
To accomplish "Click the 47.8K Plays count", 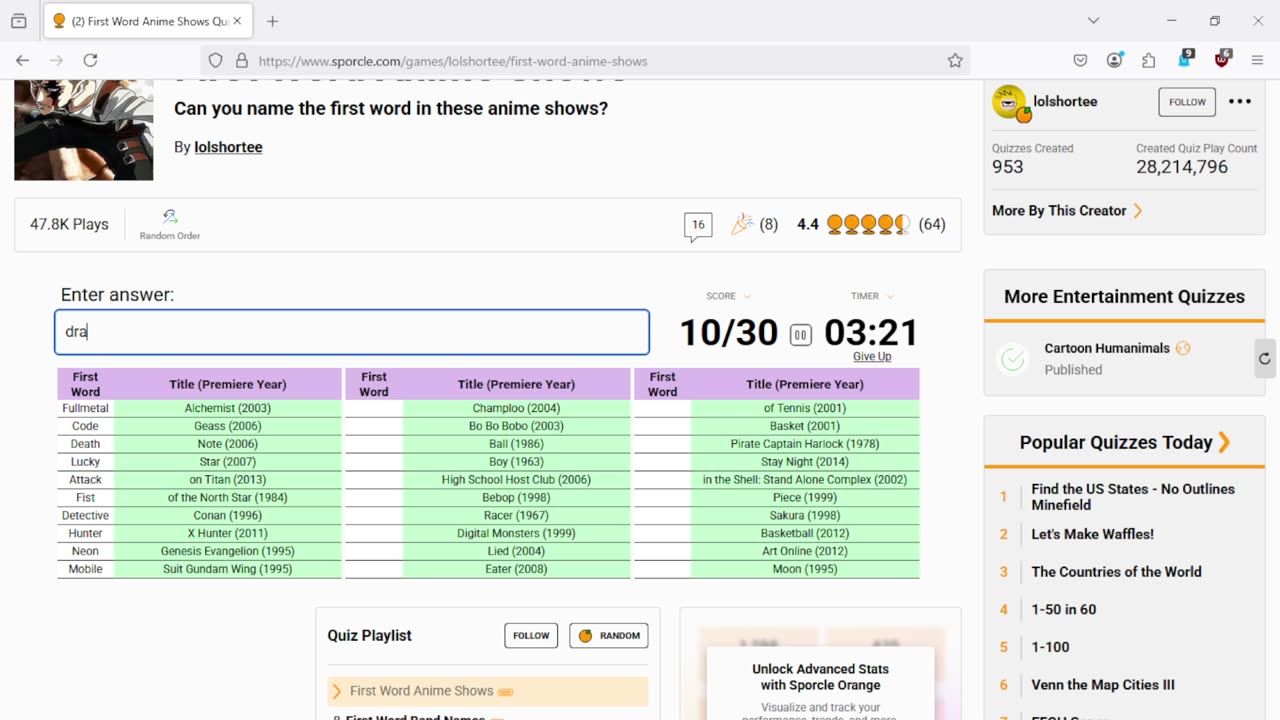I will click(69, 224).
